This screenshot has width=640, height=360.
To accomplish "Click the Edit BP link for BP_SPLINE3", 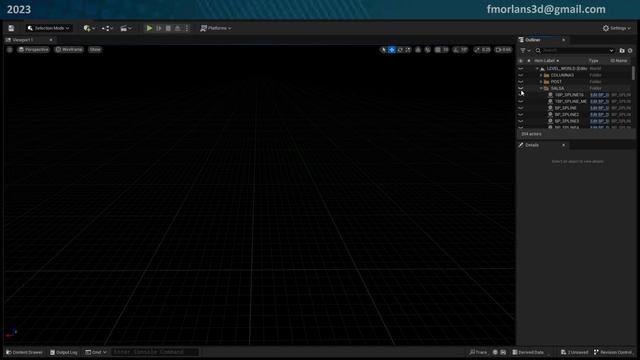I will [599, 121].
